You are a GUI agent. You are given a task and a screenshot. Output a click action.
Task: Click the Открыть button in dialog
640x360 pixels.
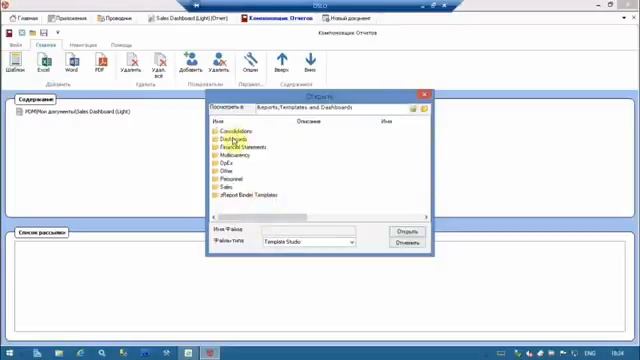(407, 231)
